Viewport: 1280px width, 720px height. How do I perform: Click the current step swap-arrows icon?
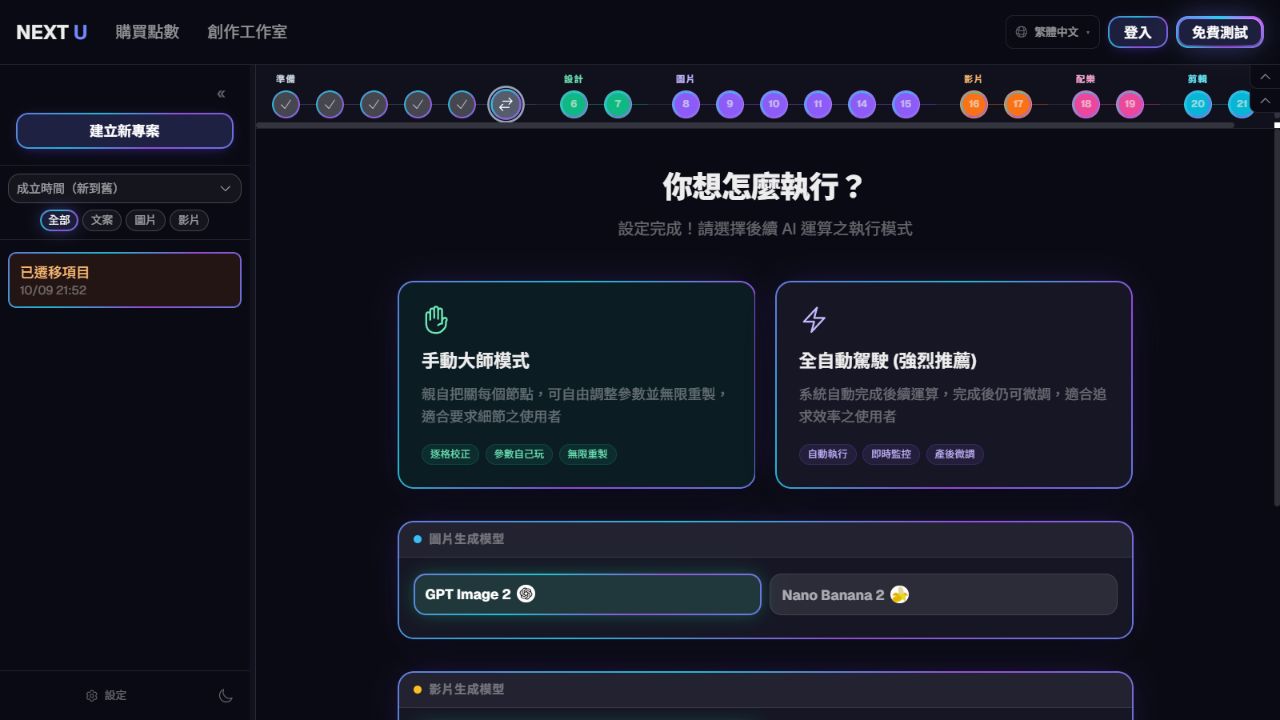tap(506, 104)
